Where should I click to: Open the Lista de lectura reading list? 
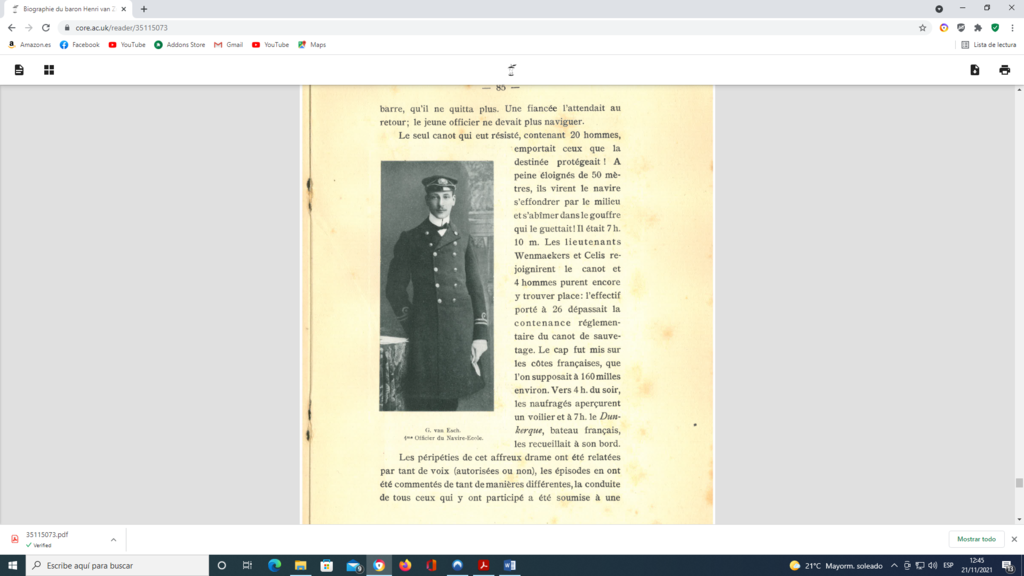point(989,44)
